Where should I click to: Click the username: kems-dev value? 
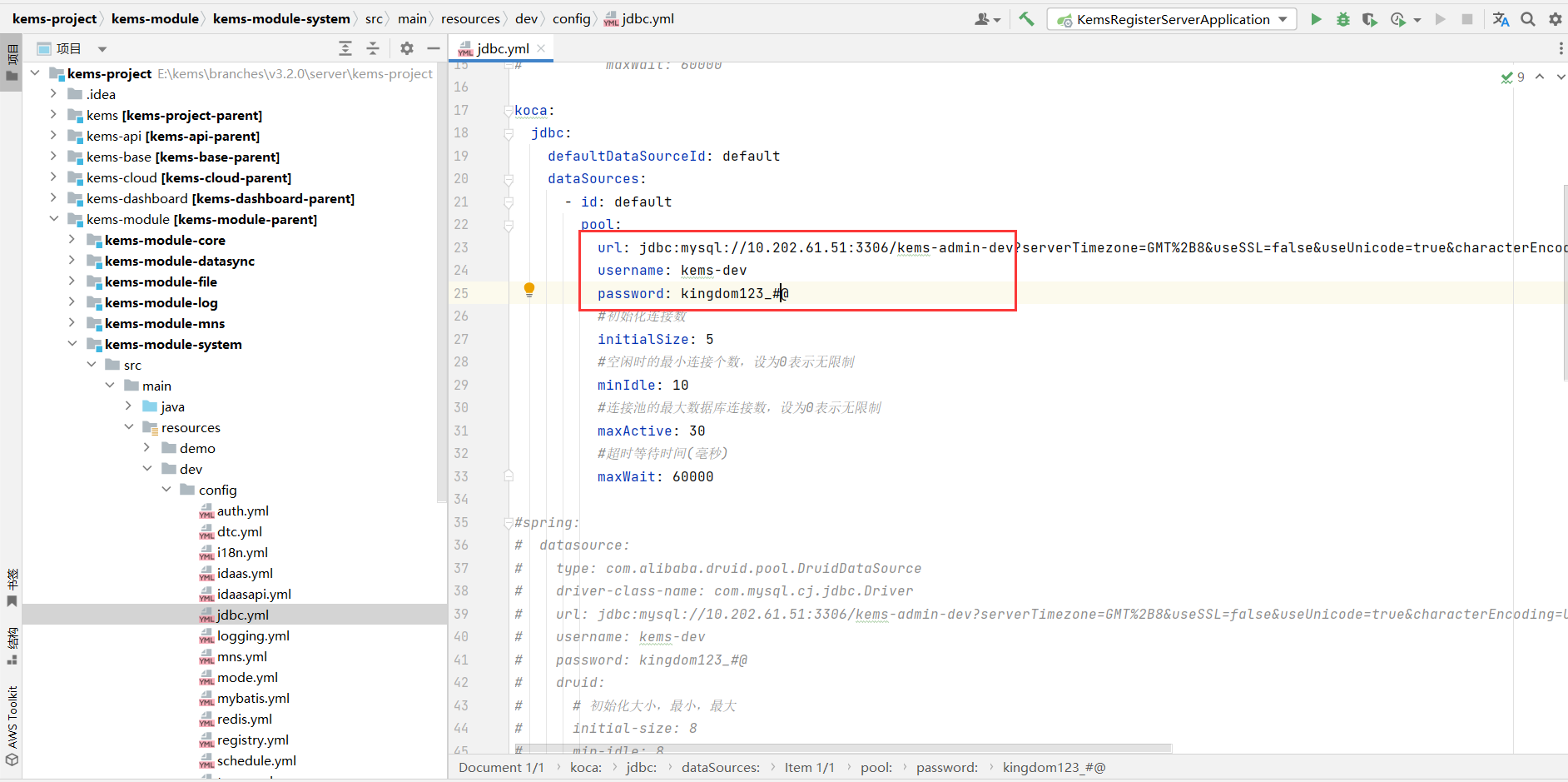tap(713, 270)
